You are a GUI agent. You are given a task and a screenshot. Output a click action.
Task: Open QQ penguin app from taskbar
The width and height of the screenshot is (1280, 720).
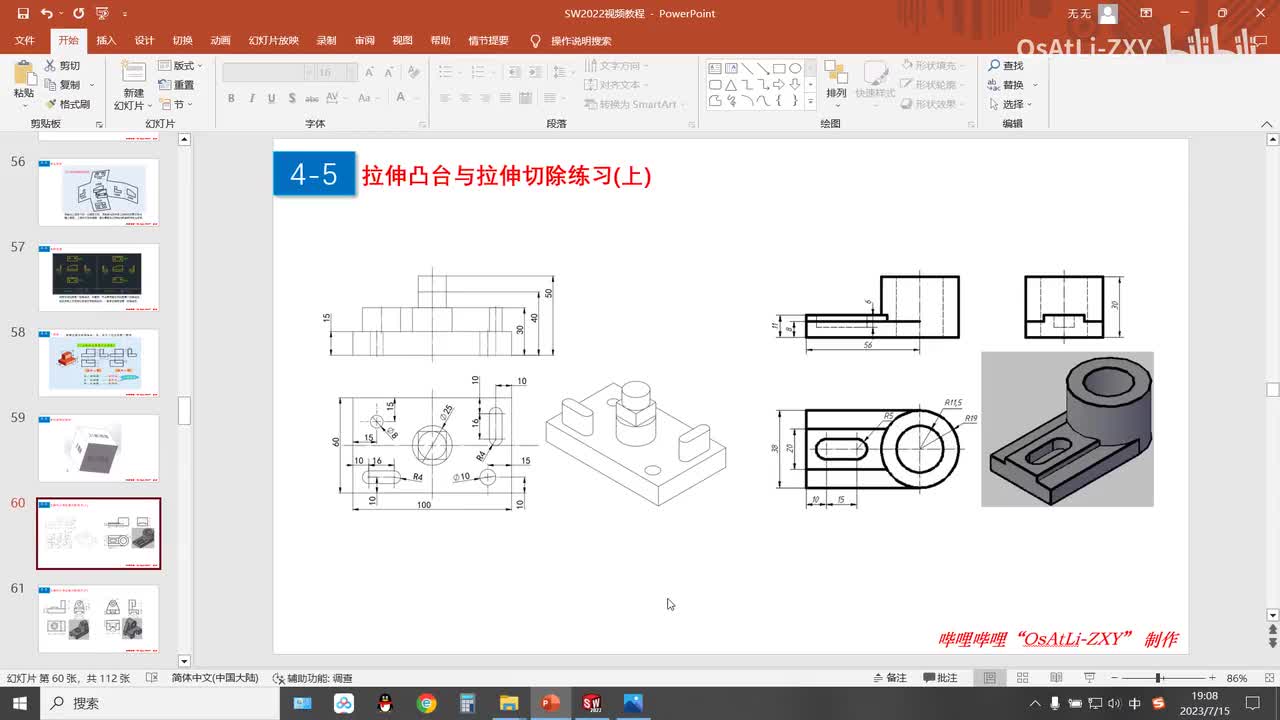click(385, 703)
